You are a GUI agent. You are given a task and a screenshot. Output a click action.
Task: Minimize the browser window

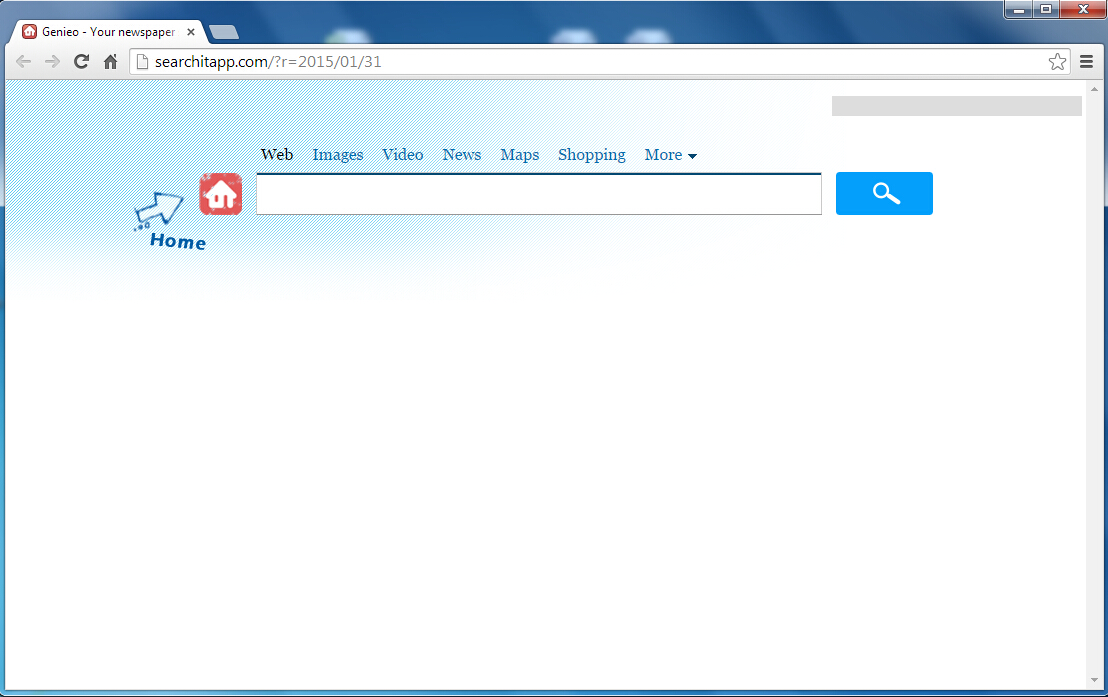pyautogui.click(x=1019, y=9)
